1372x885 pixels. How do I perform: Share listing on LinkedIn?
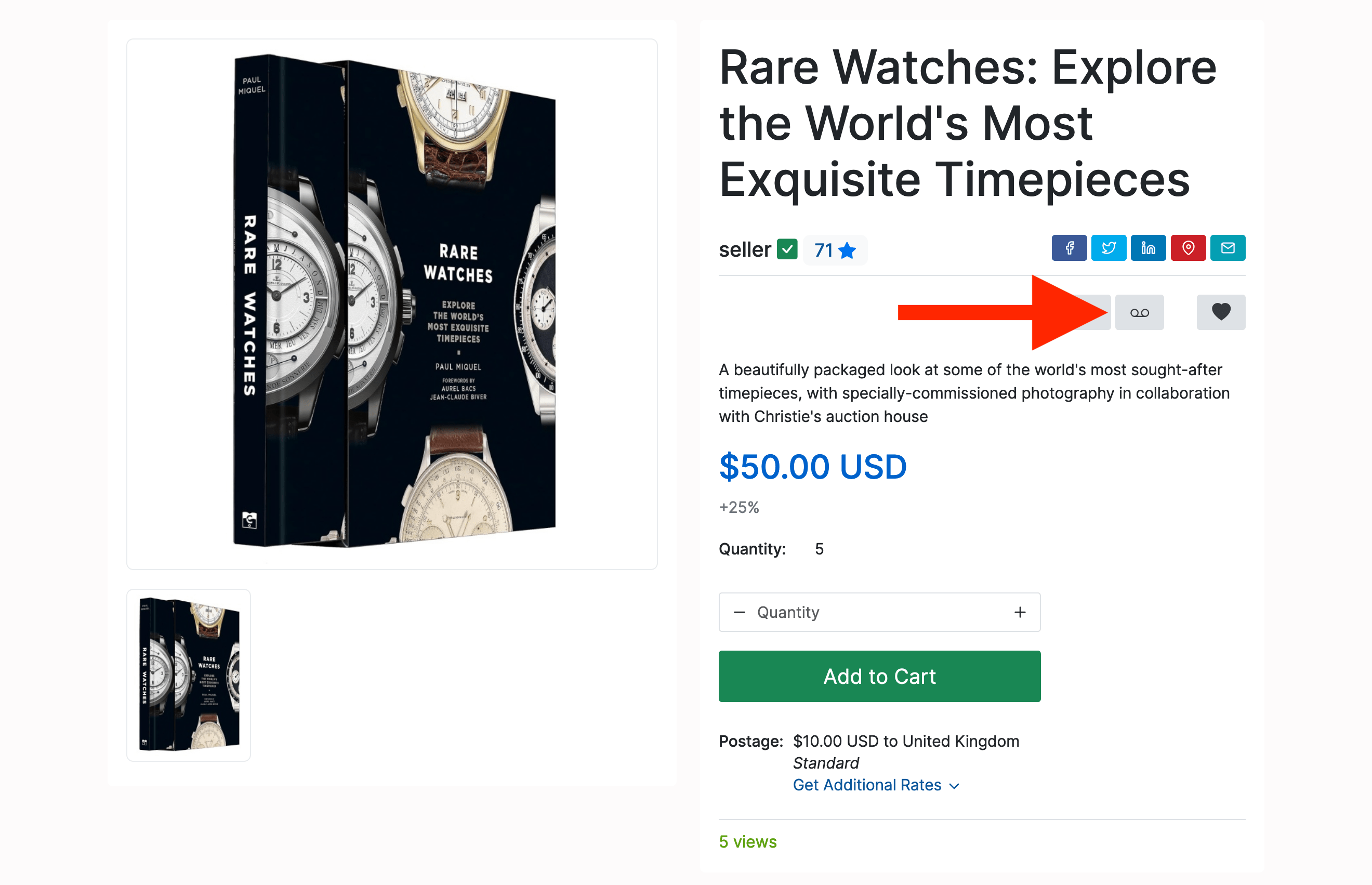(1148, 248)
